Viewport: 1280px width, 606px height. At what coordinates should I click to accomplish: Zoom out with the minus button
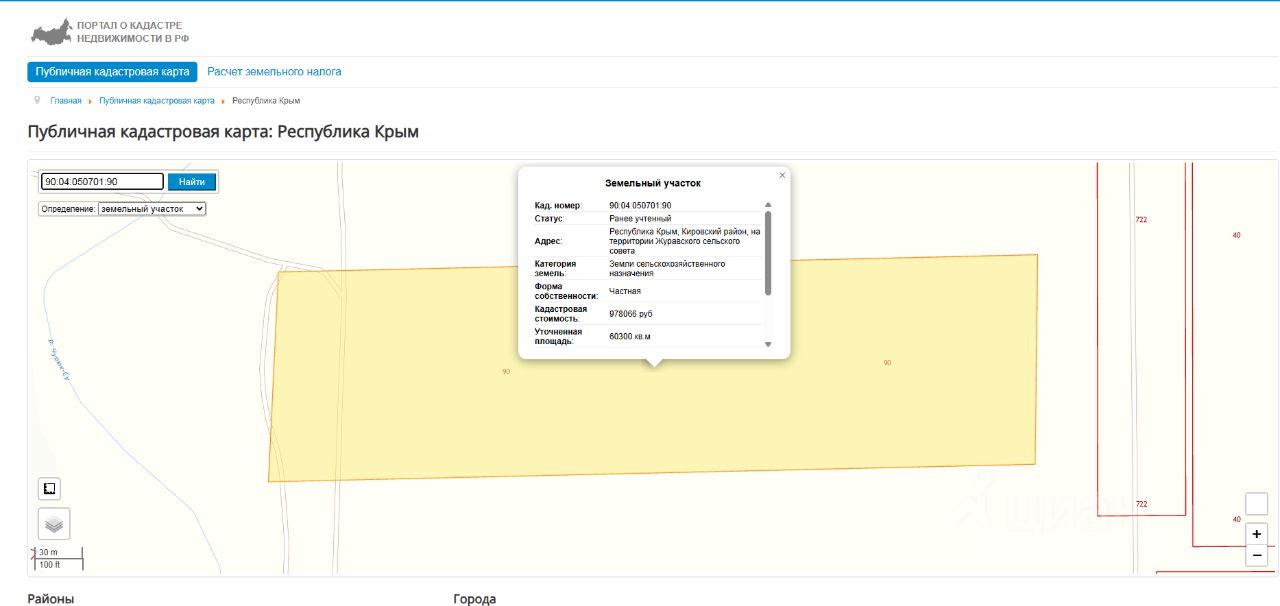coord(1257,555)
